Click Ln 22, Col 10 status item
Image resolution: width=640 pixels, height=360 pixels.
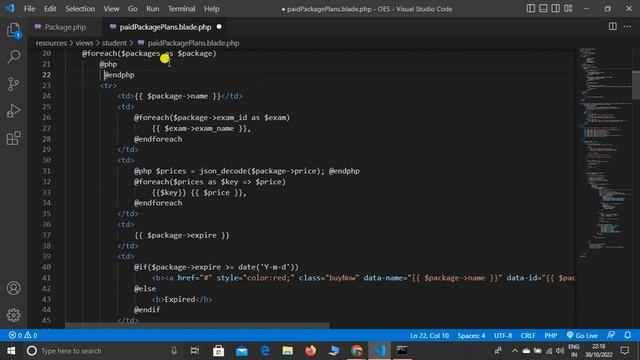(x=429, y=336)
